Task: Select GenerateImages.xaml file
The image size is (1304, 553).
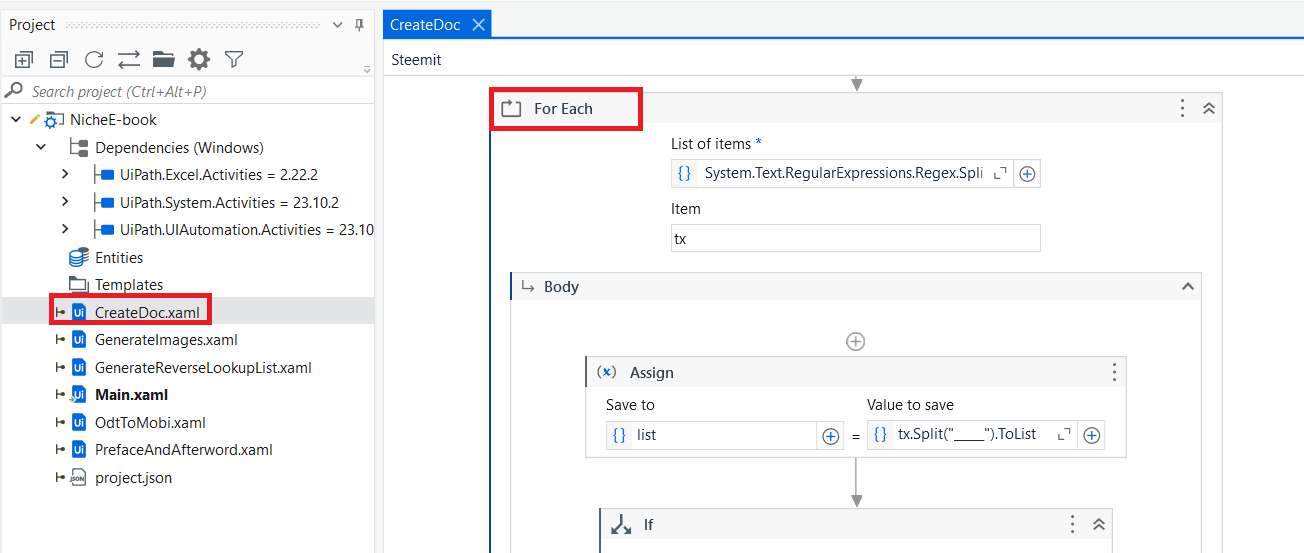Action: pyautogui.click(x=166, y=340)
